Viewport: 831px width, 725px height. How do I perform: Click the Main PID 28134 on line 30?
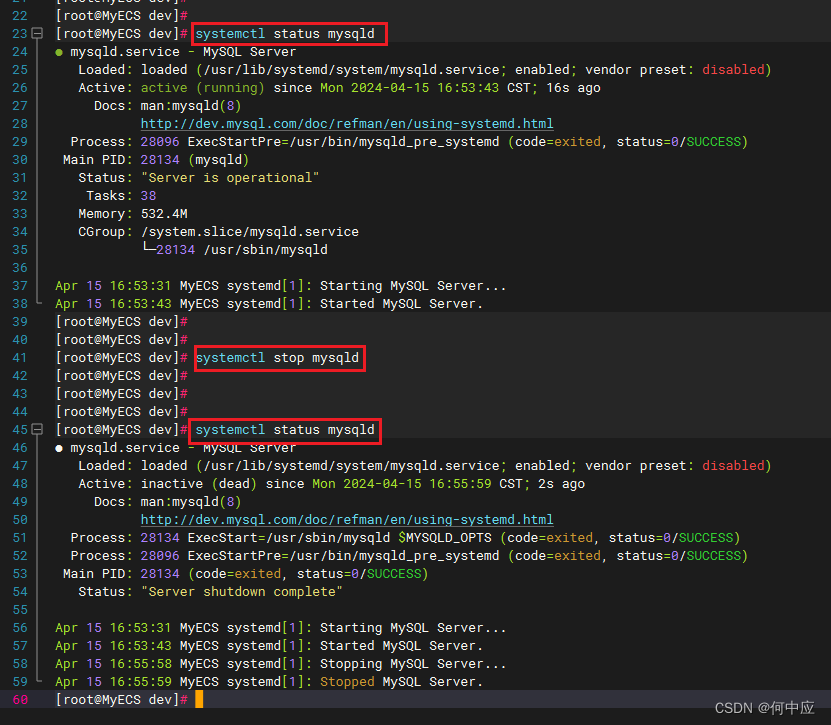(x=160, y=160)
